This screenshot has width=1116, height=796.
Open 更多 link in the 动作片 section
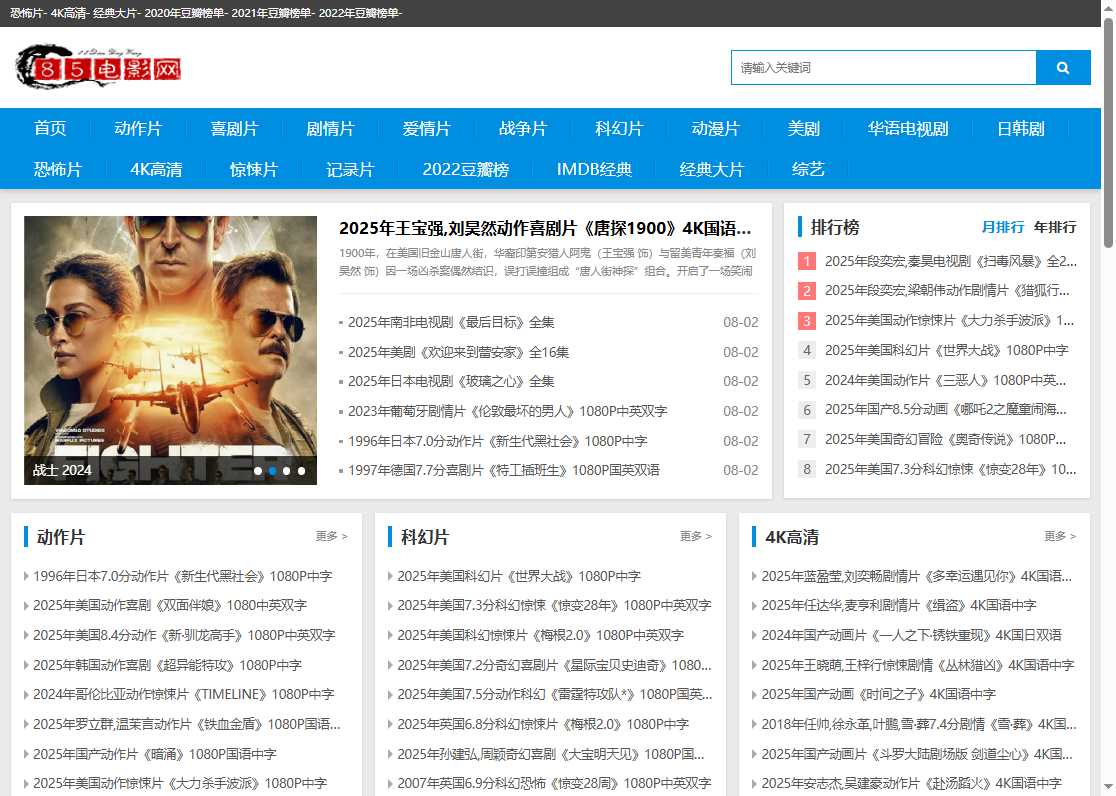click(331, 536)
